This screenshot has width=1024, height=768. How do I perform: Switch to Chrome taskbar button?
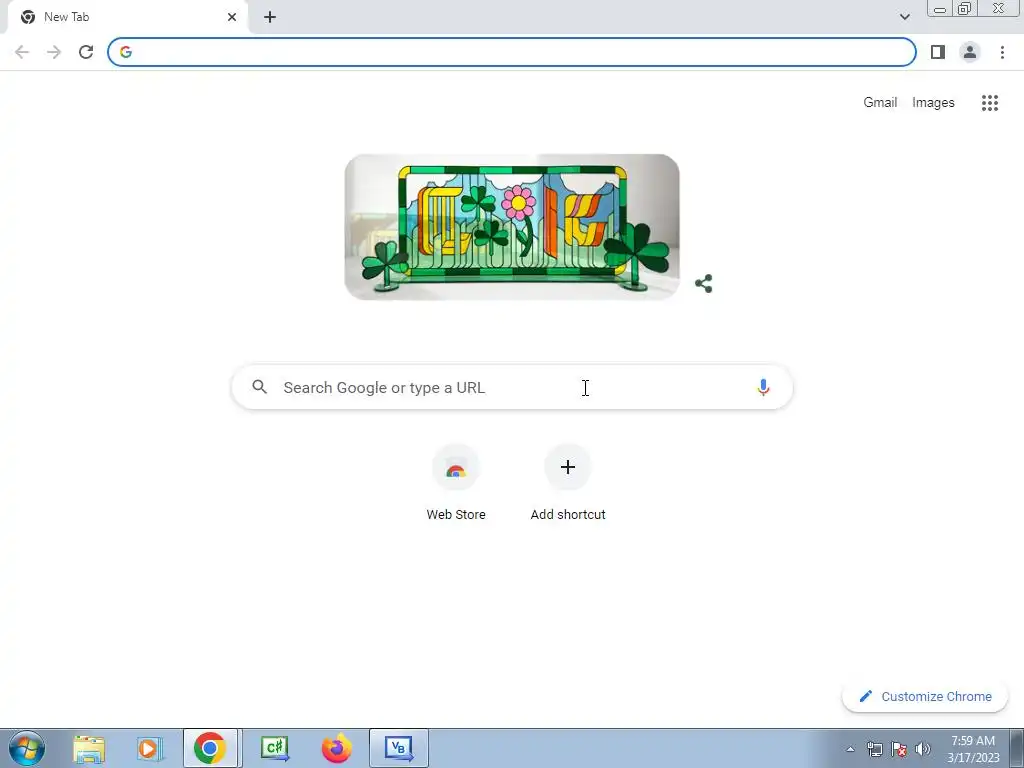pyautogui.click(x=210, y=748)
